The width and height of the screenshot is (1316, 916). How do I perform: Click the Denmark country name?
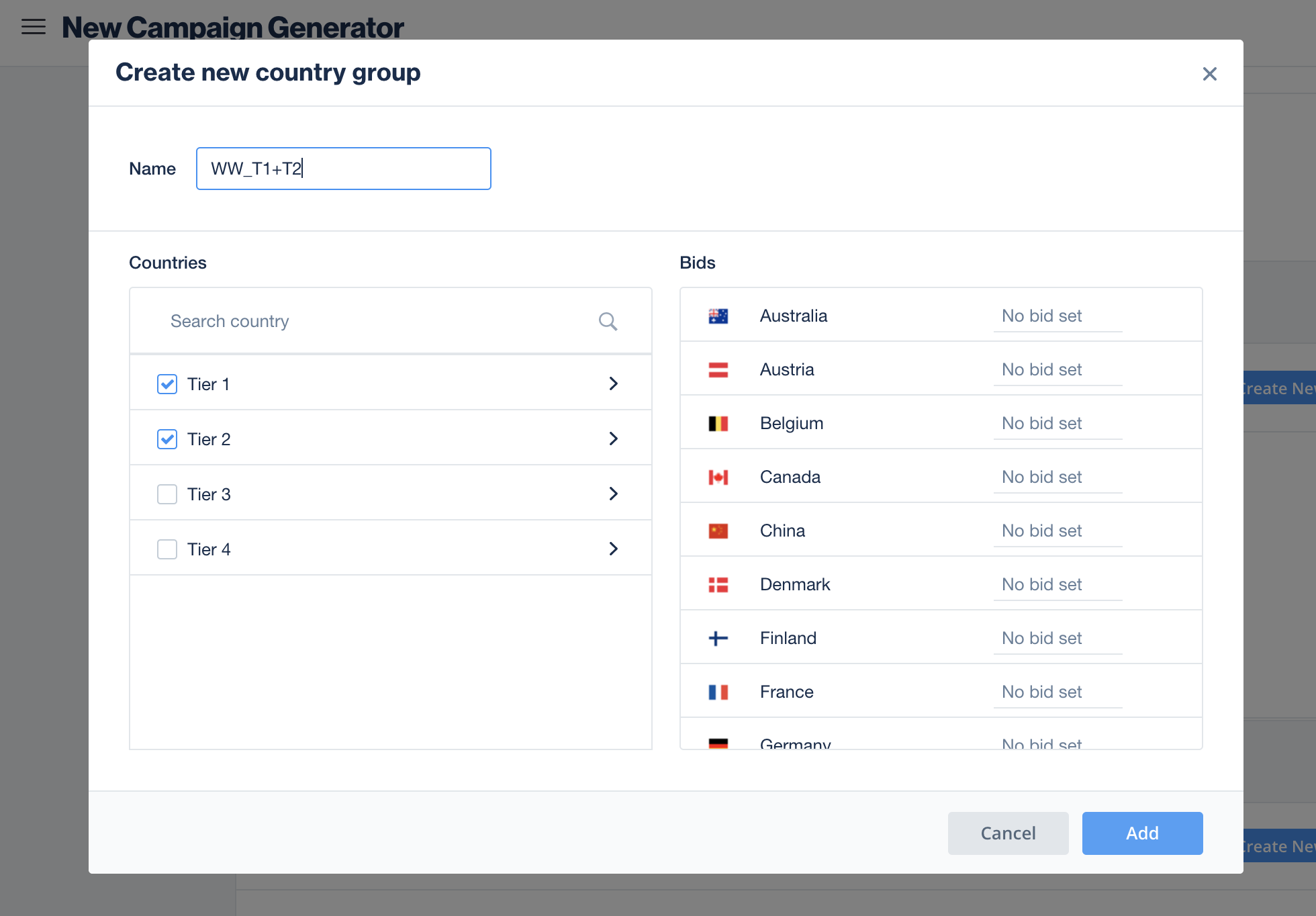tap(795, 585)
